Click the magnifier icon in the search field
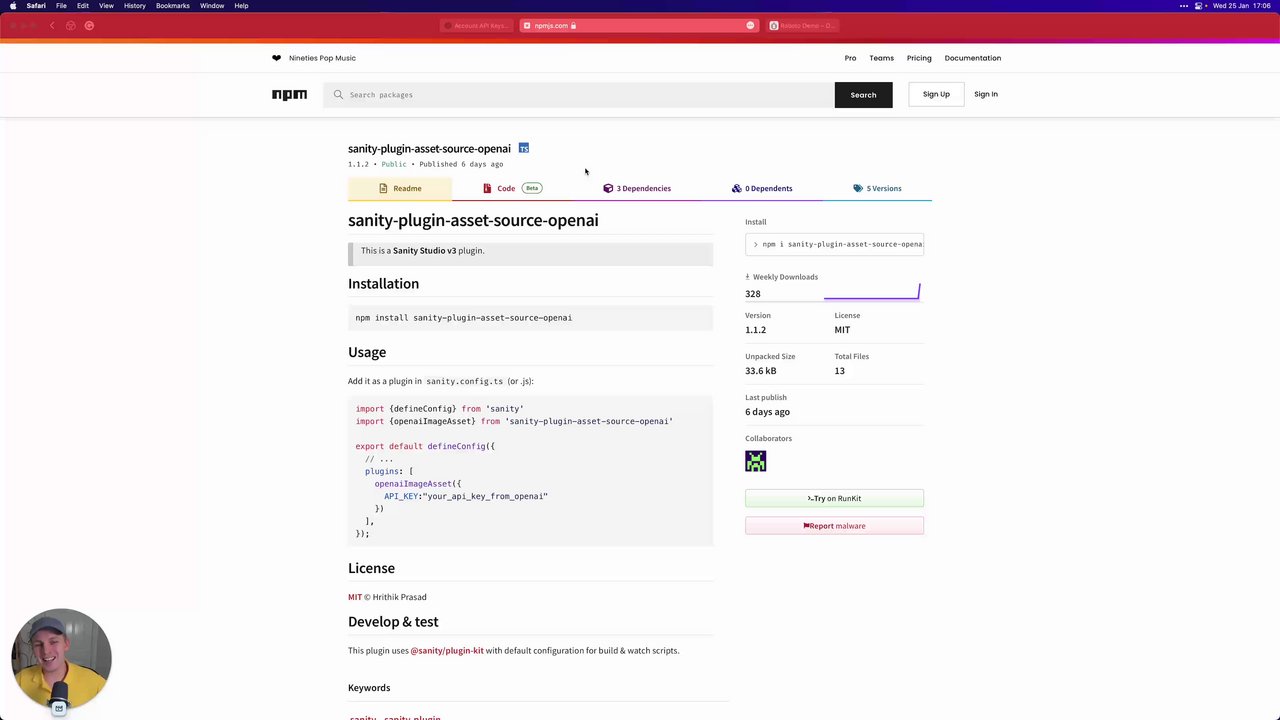Image resolution: width=1280 pixels, height=720 pixels. 338,95
